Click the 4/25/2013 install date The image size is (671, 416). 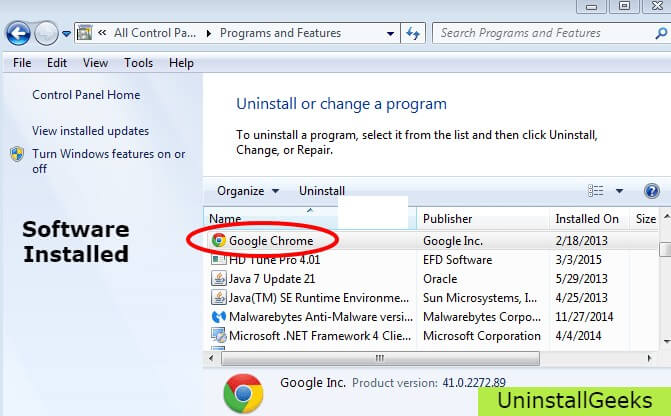click(x=582, y=297)
